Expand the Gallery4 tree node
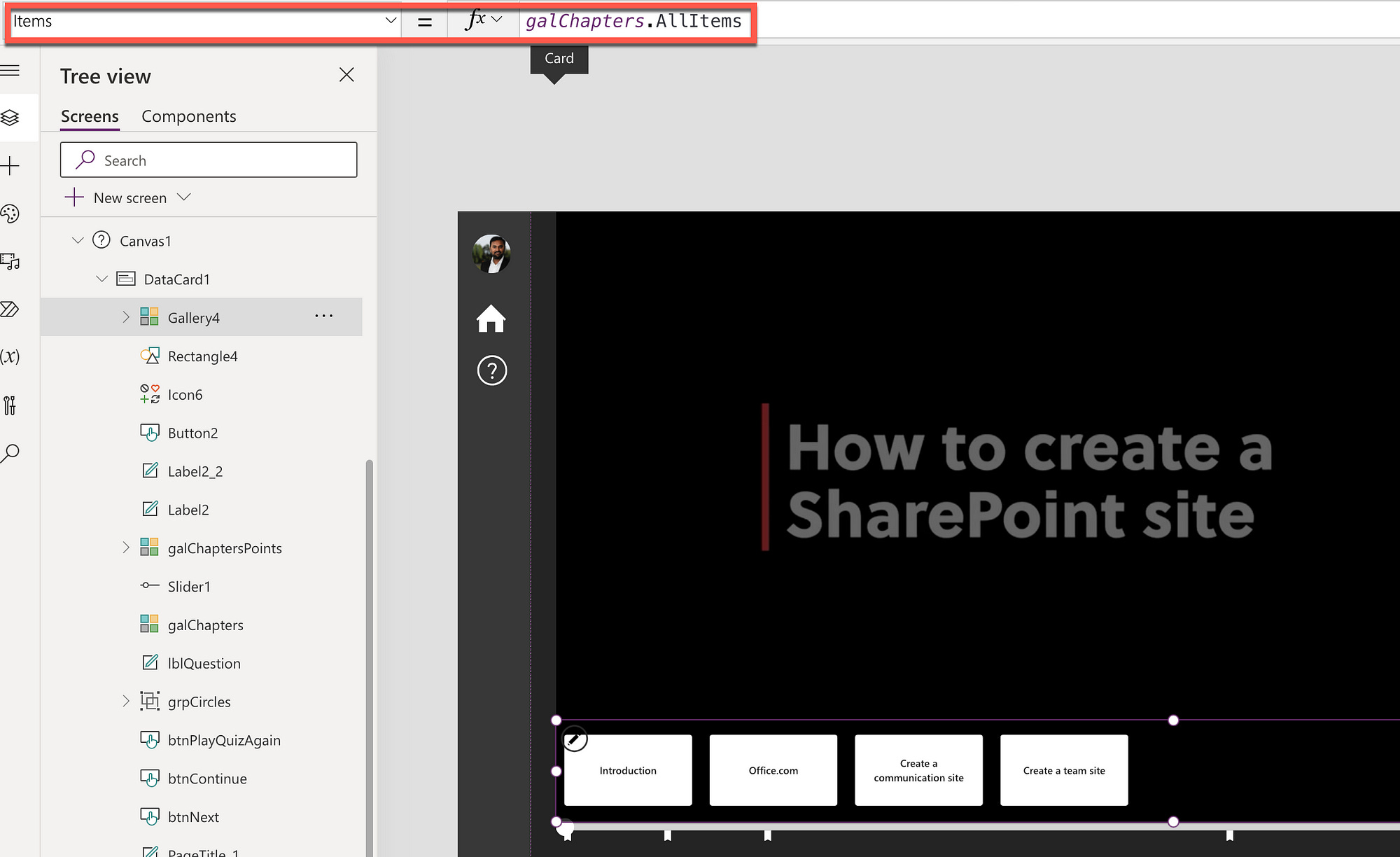Image resolution: width=1400 pixels, height=857 pixels. tap(126, 317)
